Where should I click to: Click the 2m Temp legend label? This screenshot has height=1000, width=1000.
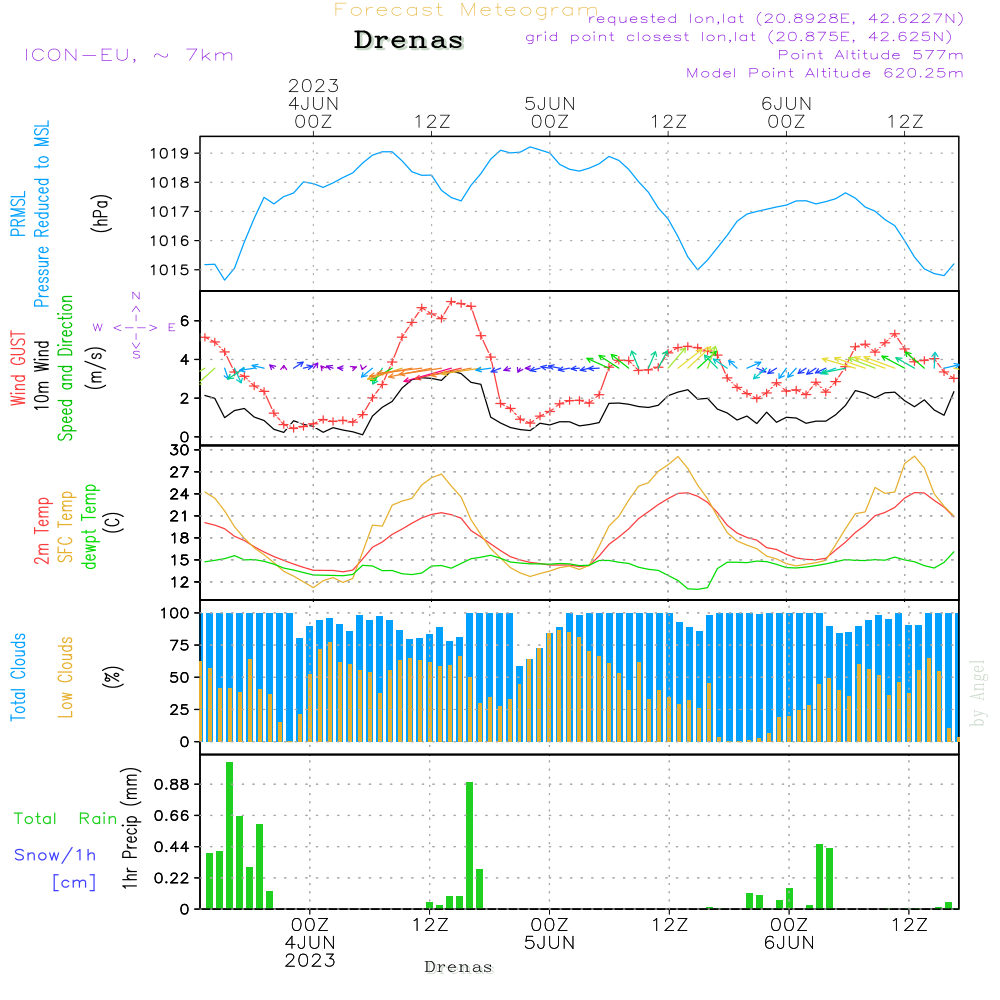coord(42,528)
